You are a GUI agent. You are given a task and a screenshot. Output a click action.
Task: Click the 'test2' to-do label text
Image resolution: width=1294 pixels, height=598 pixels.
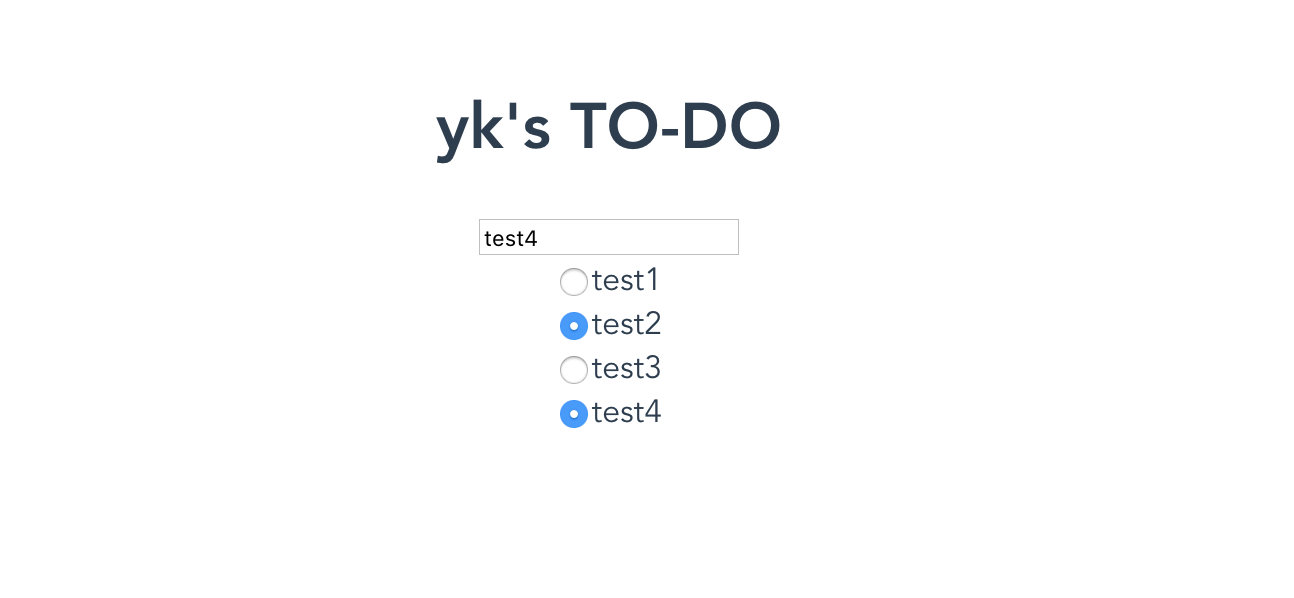[x=626, y=325]
